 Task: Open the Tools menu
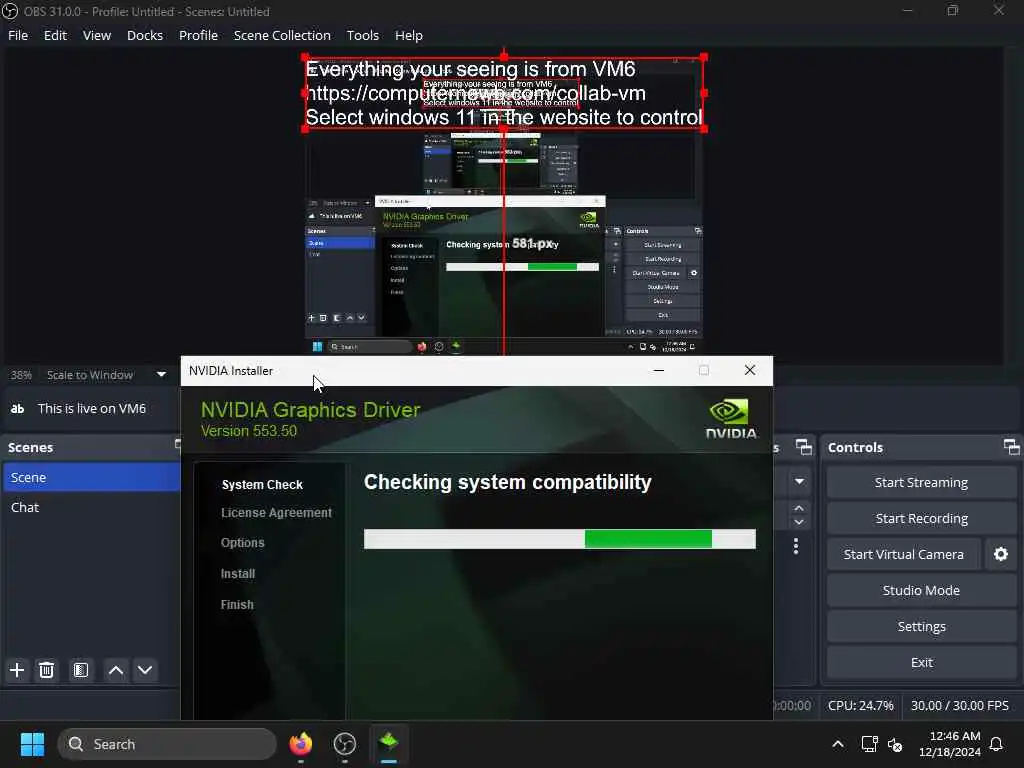pyautogui.click(x=362, y=35)
